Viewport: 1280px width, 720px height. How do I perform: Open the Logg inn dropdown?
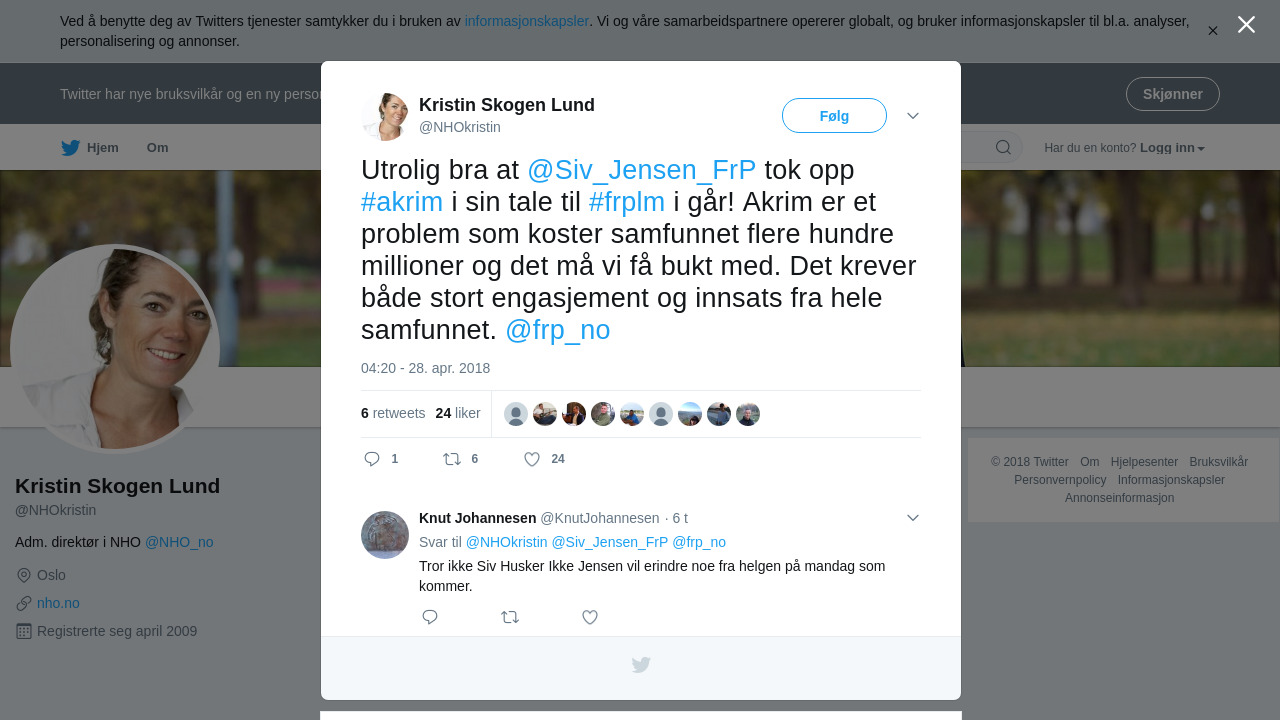coord(1172,148)
